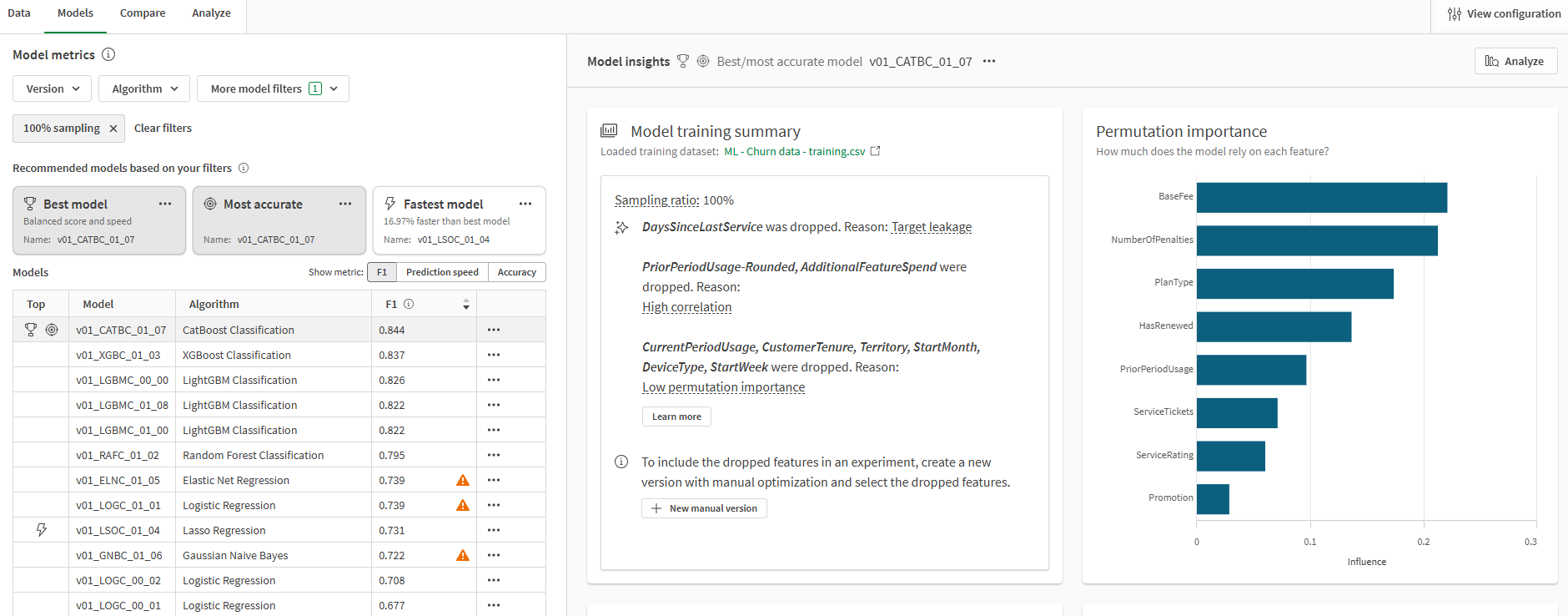Screen dimensions: 1568x616
Task: Show the F1 metric
Action: [x=382, y=272]
